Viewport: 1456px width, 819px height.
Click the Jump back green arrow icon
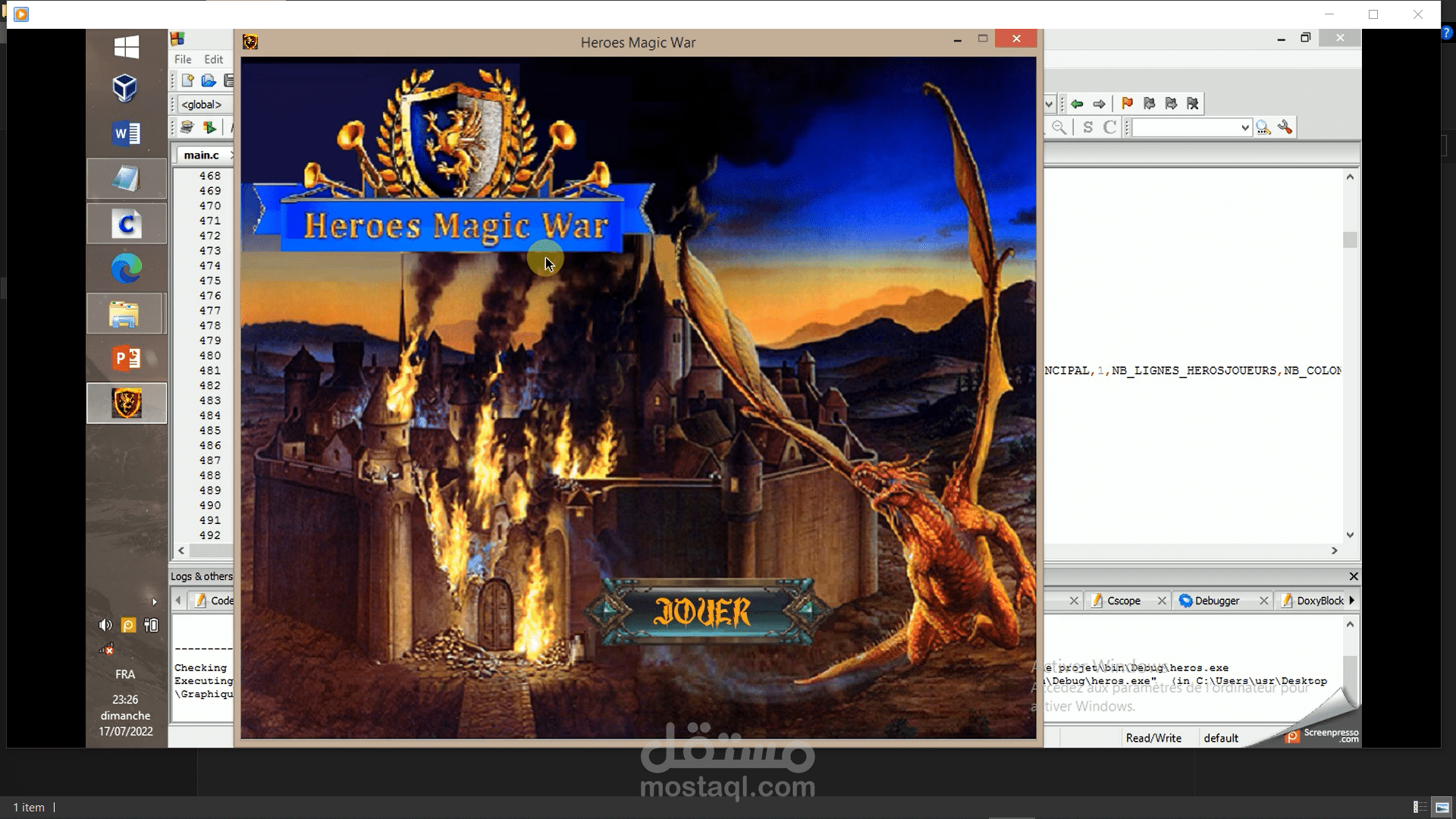[1077, 104]
